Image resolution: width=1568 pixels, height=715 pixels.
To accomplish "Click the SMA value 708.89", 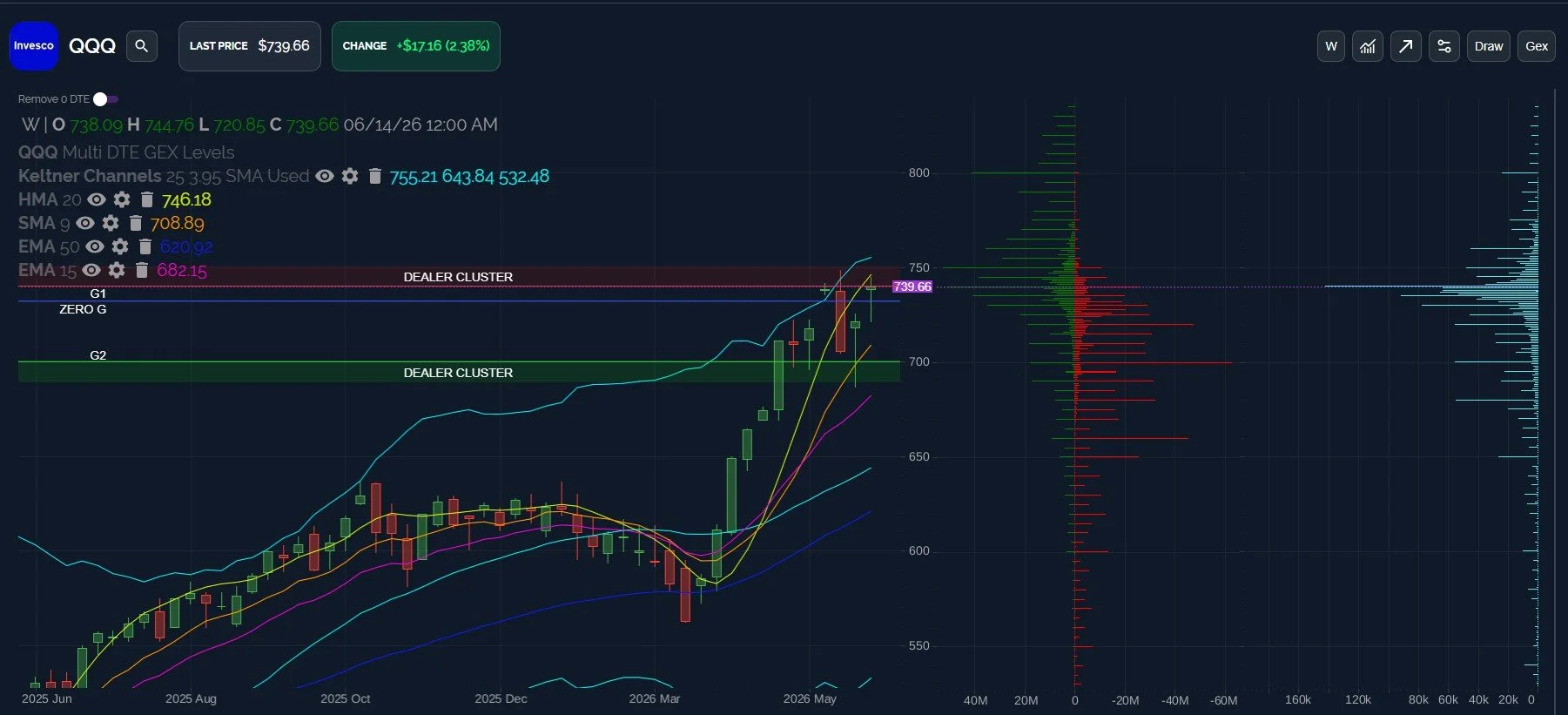I will point(177,224).
